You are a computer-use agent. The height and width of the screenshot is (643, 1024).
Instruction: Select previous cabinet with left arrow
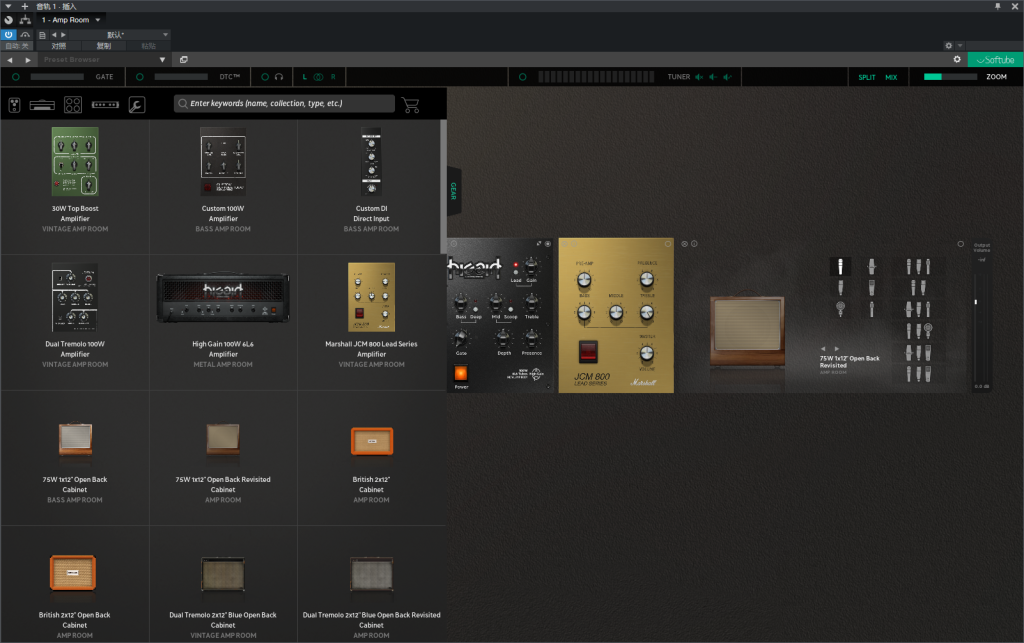point(823,349)
